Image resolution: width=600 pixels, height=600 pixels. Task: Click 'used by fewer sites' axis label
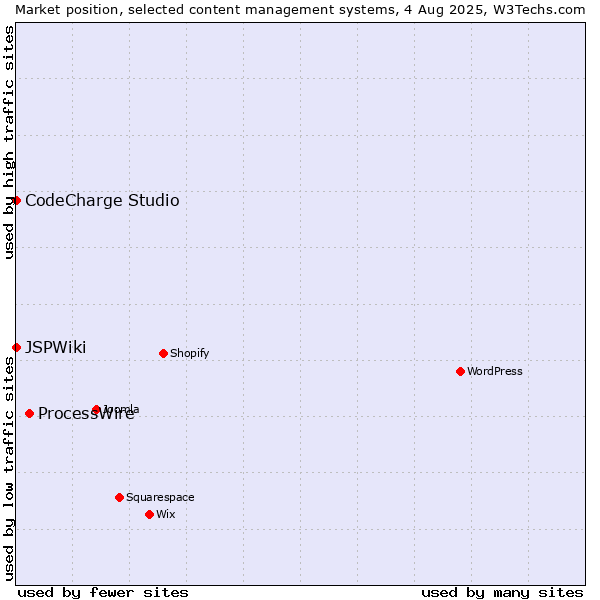(103, 592)
